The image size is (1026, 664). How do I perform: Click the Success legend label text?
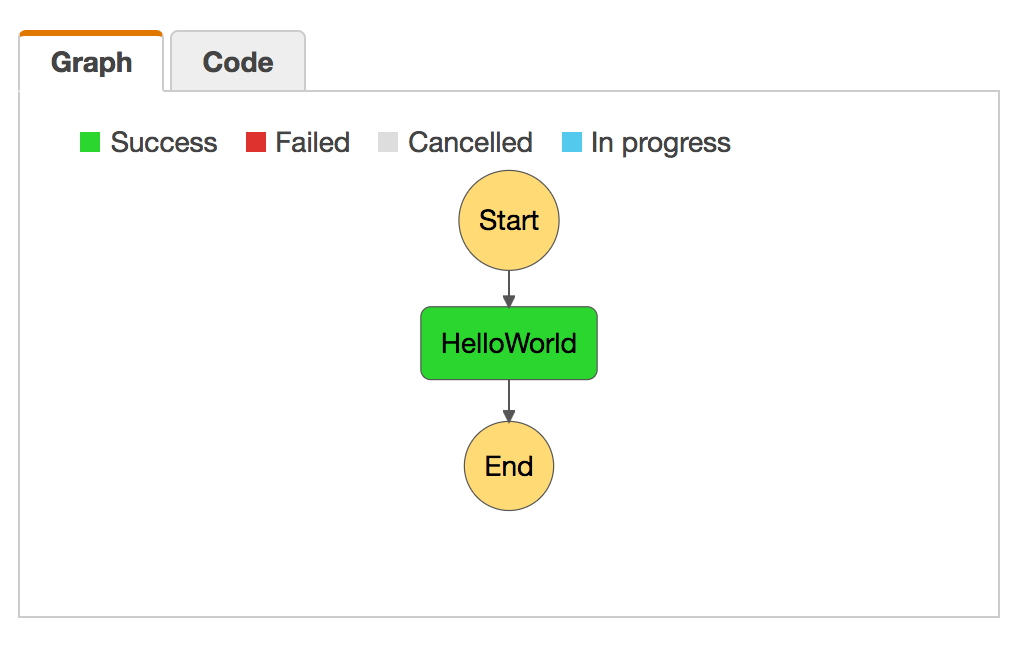(x=163, y=141)
